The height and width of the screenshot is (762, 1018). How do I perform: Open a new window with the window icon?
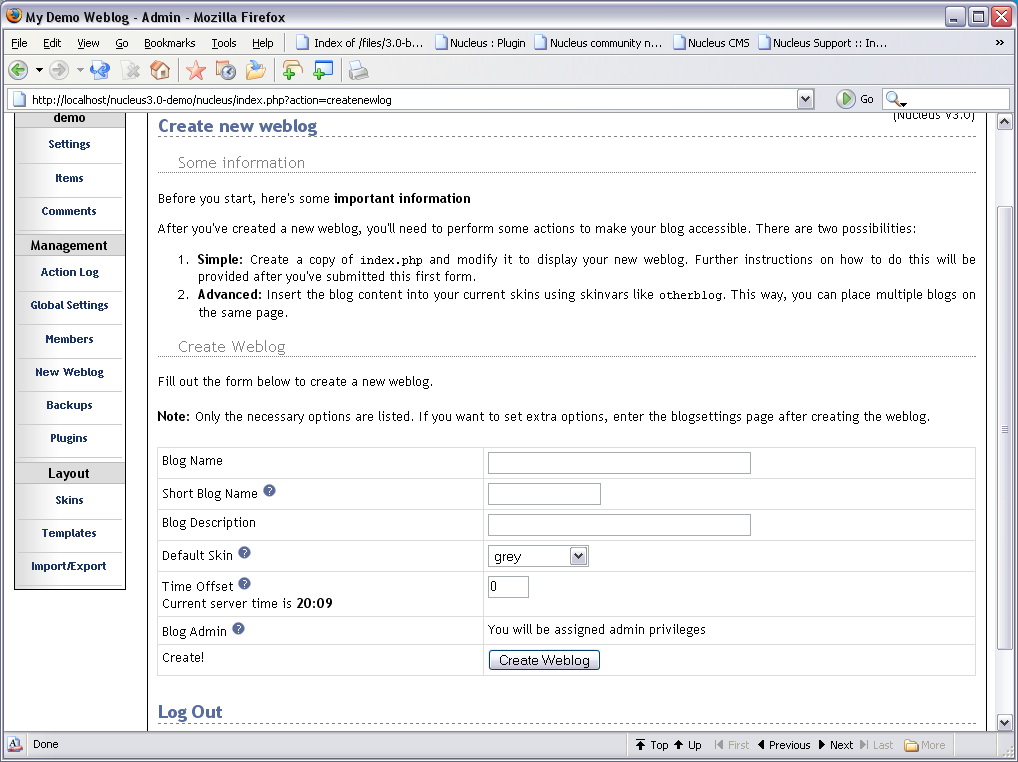(323, 70)
